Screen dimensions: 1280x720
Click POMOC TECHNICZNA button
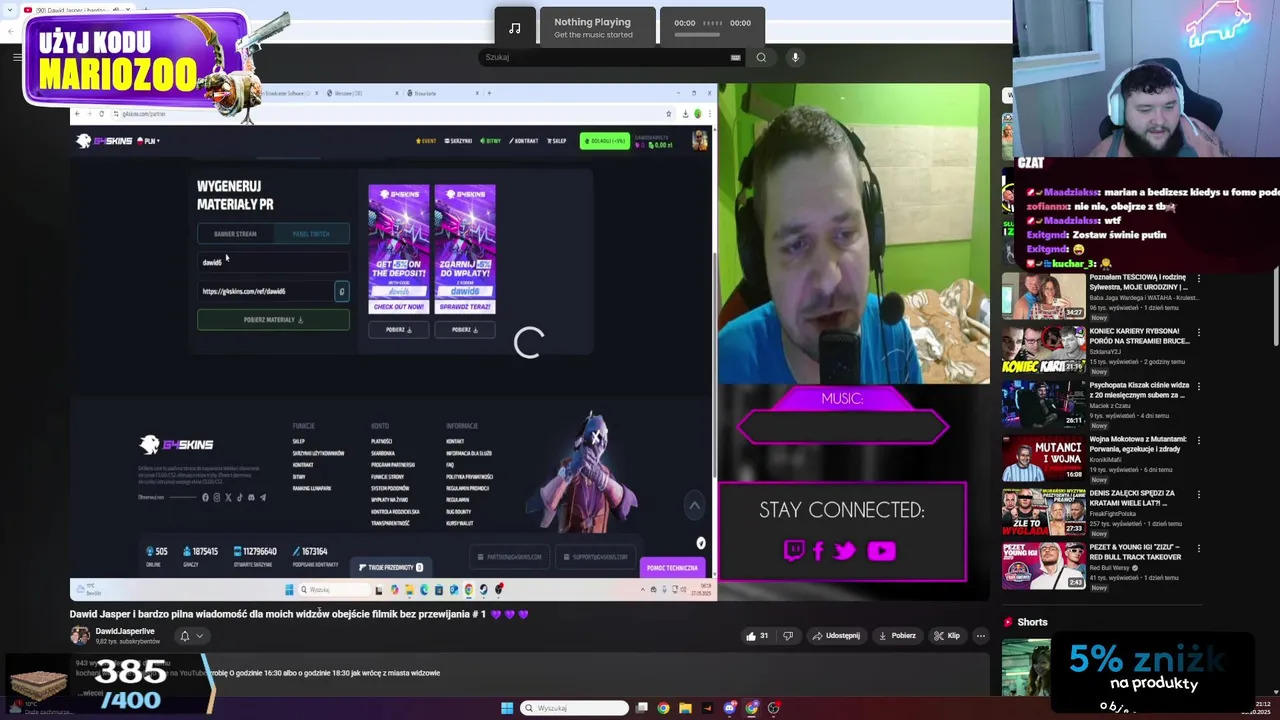click(x=672, y=568)
